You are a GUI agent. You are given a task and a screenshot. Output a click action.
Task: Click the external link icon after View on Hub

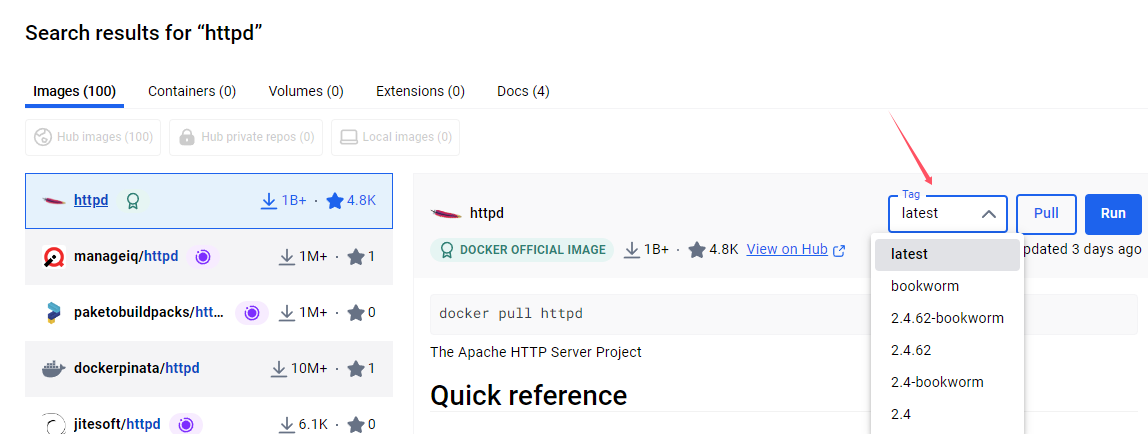coord(839,250)
